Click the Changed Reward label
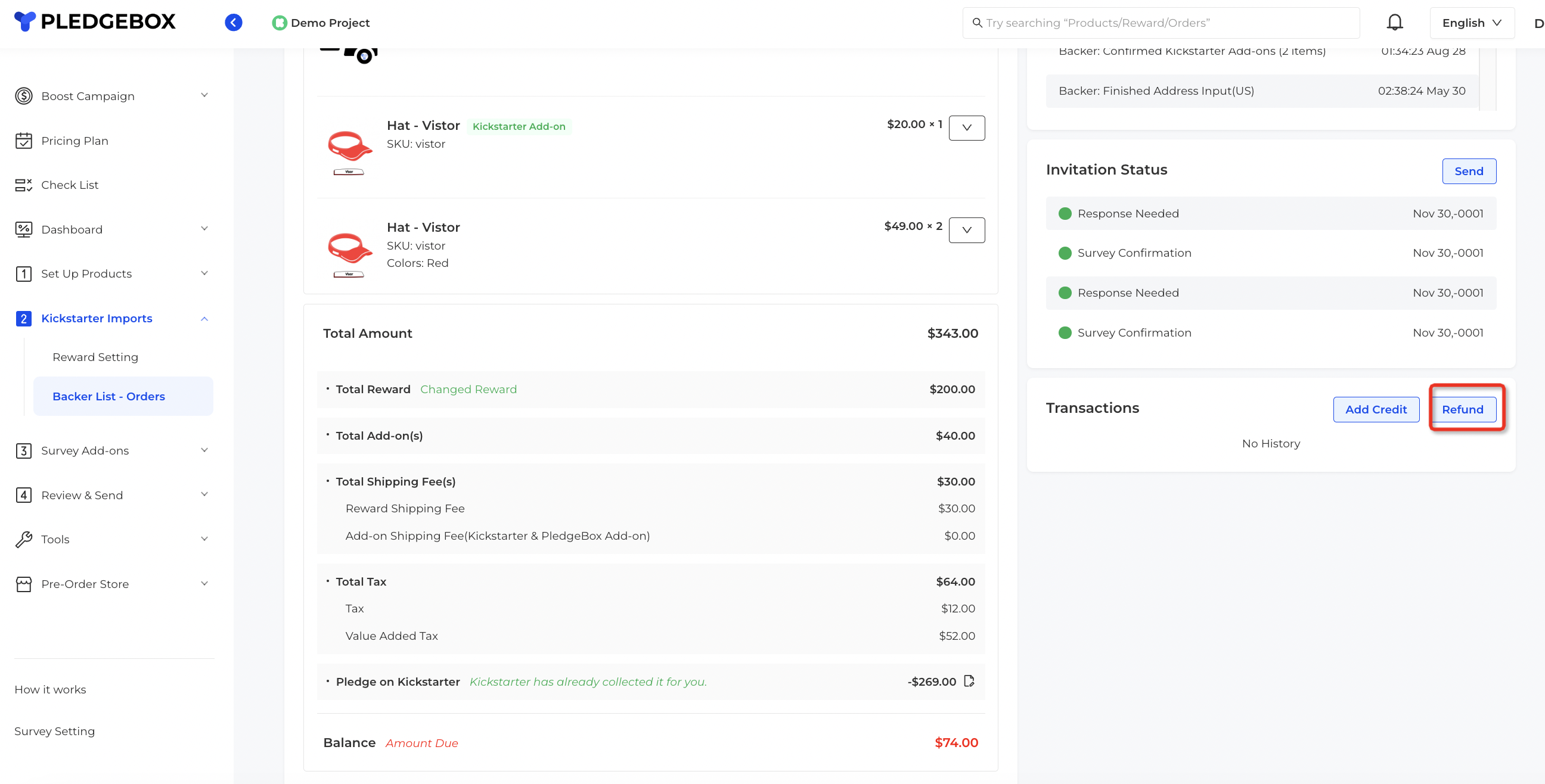The height and width of the screenshot is (784, 1545). (469, 389)
